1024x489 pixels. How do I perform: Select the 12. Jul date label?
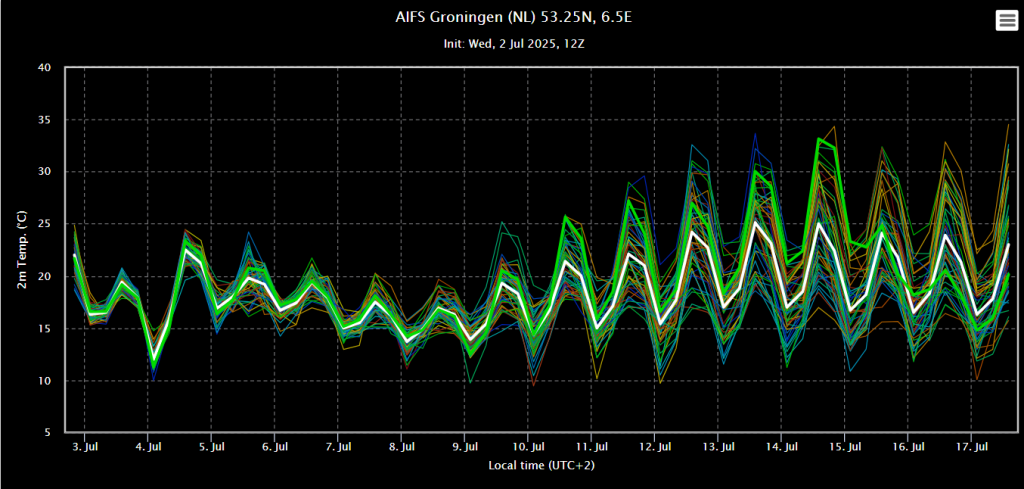click(655, 447)
